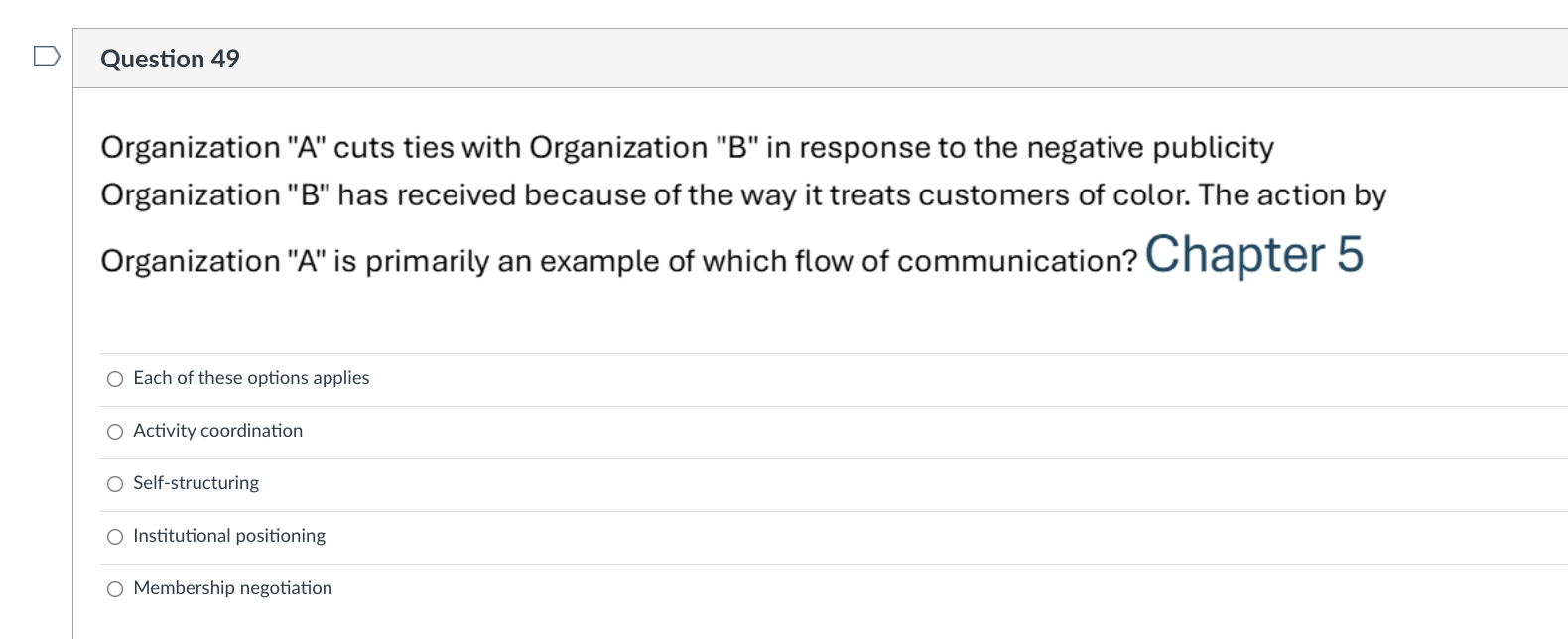The width and height of the screenshot is (1568, 639).
Task: Click the "Membership negotiation" answer label
Action: coord(232,587)
